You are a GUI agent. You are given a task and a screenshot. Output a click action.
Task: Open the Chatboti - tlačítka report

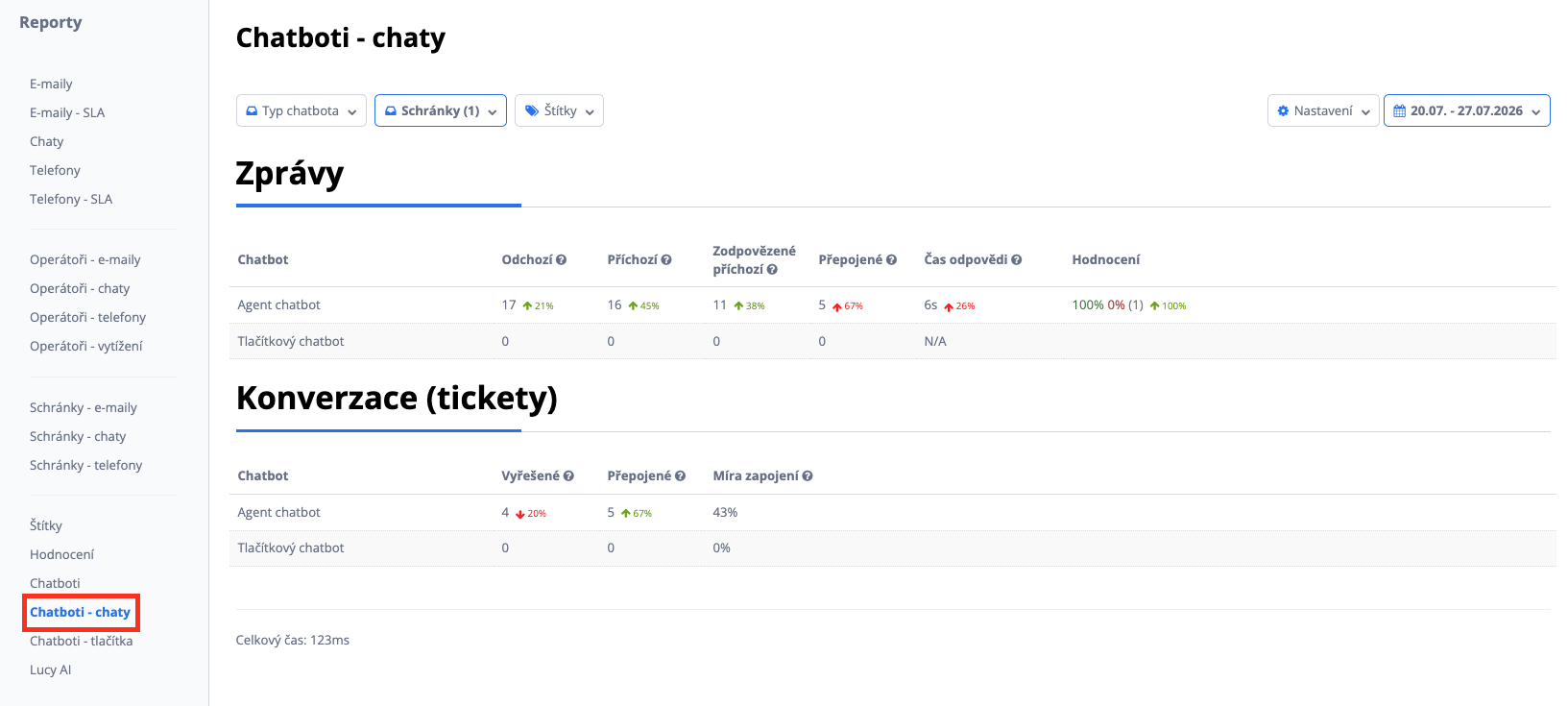pos(81,641)
